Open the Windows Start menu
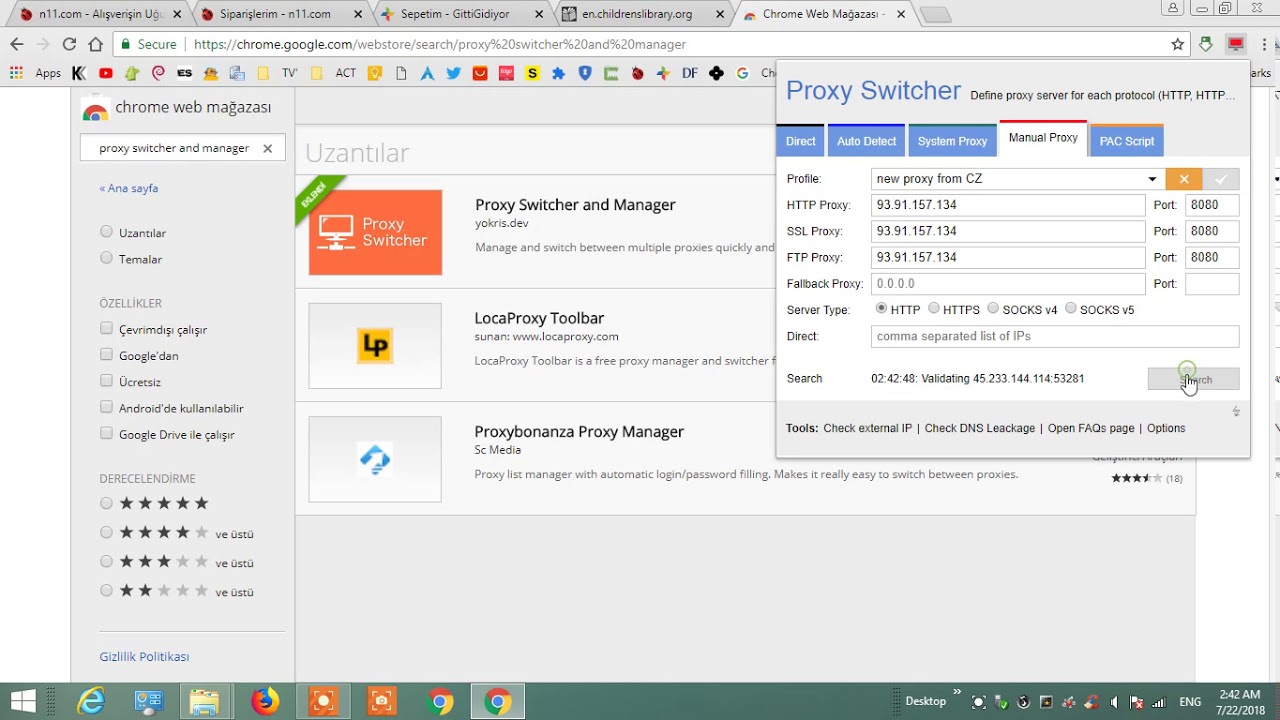Image resolution: width=1280 pixels, height=720 pixels. (22, 701)
